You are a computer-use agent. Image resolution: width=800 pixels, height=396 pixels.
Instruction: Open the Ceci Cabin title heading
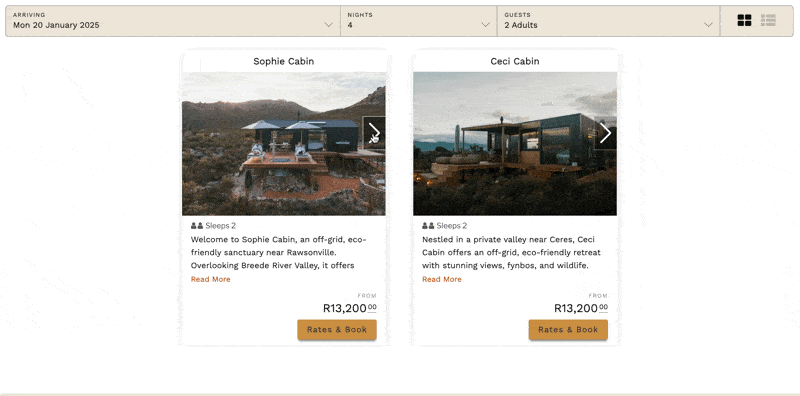coord(515,61)
